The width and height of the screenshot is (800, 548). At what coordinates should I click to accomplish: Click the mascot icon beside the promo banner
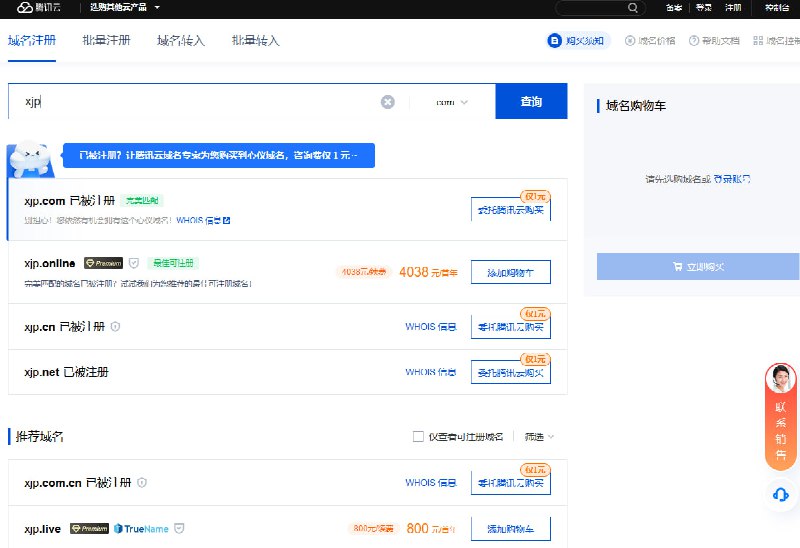(x=32, y=159)
